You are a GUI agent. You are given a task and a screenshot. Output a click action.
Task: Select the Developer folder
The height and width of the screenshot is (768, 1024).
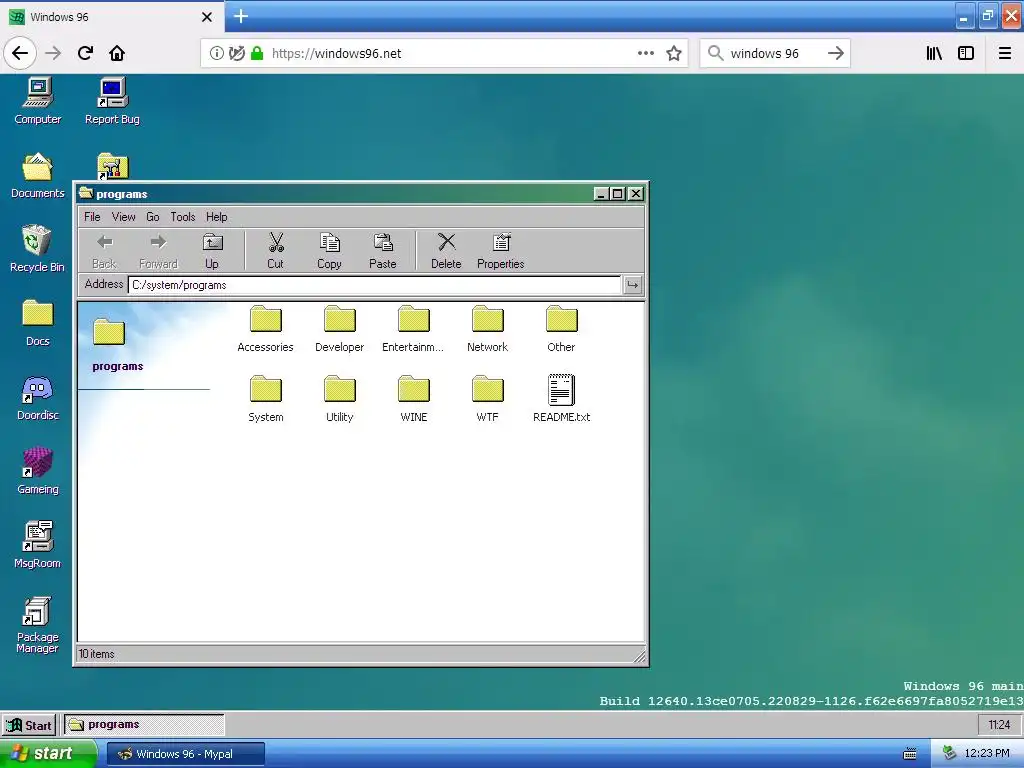340,329
